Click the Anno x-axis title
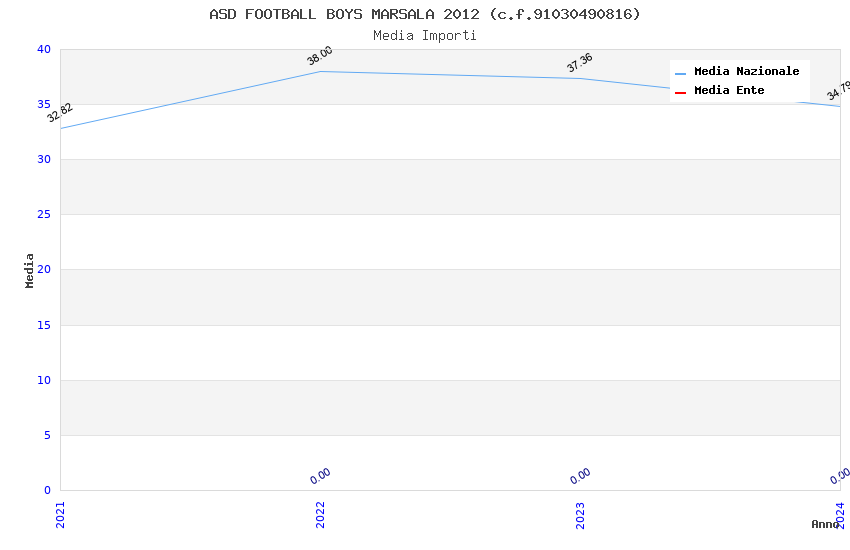This screenshot has width=850, height=550. click(x=825, y=524)
